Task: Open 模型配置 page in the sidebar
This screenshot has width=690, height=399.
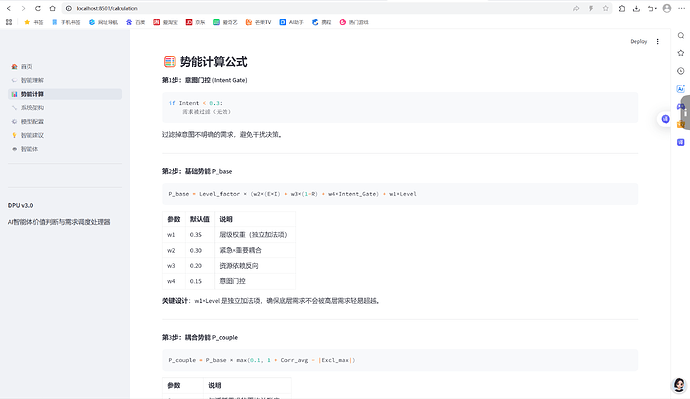Action: click(65, 121)
